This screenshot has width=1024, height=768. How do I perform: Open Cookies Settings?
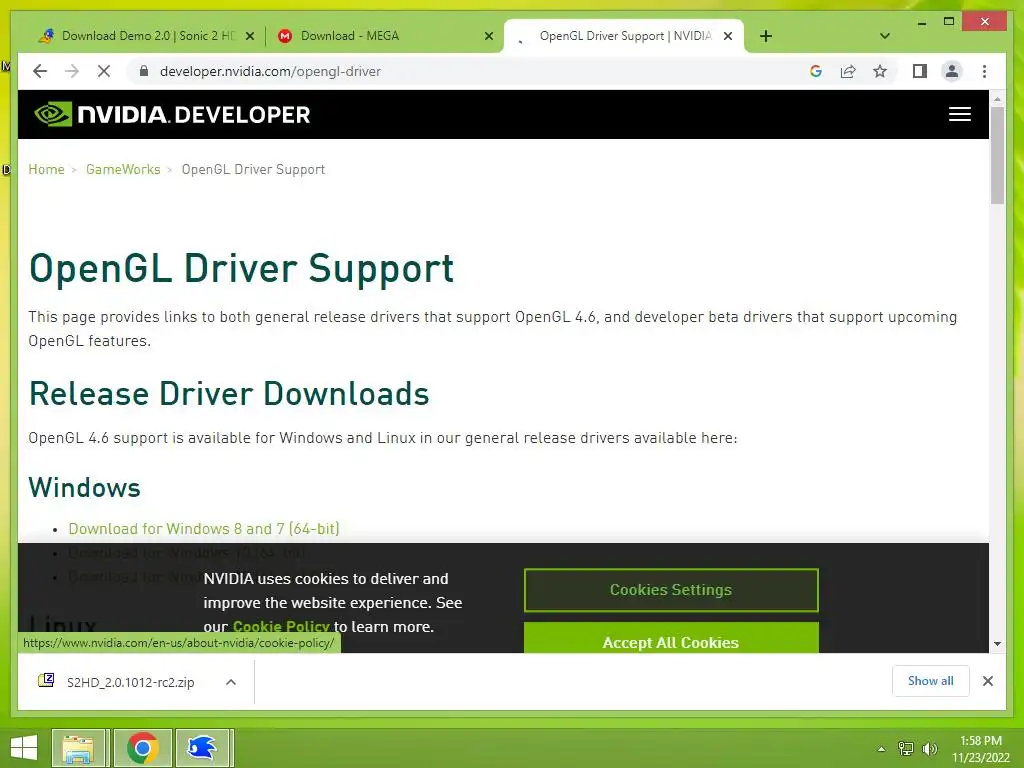click(671, 590)
